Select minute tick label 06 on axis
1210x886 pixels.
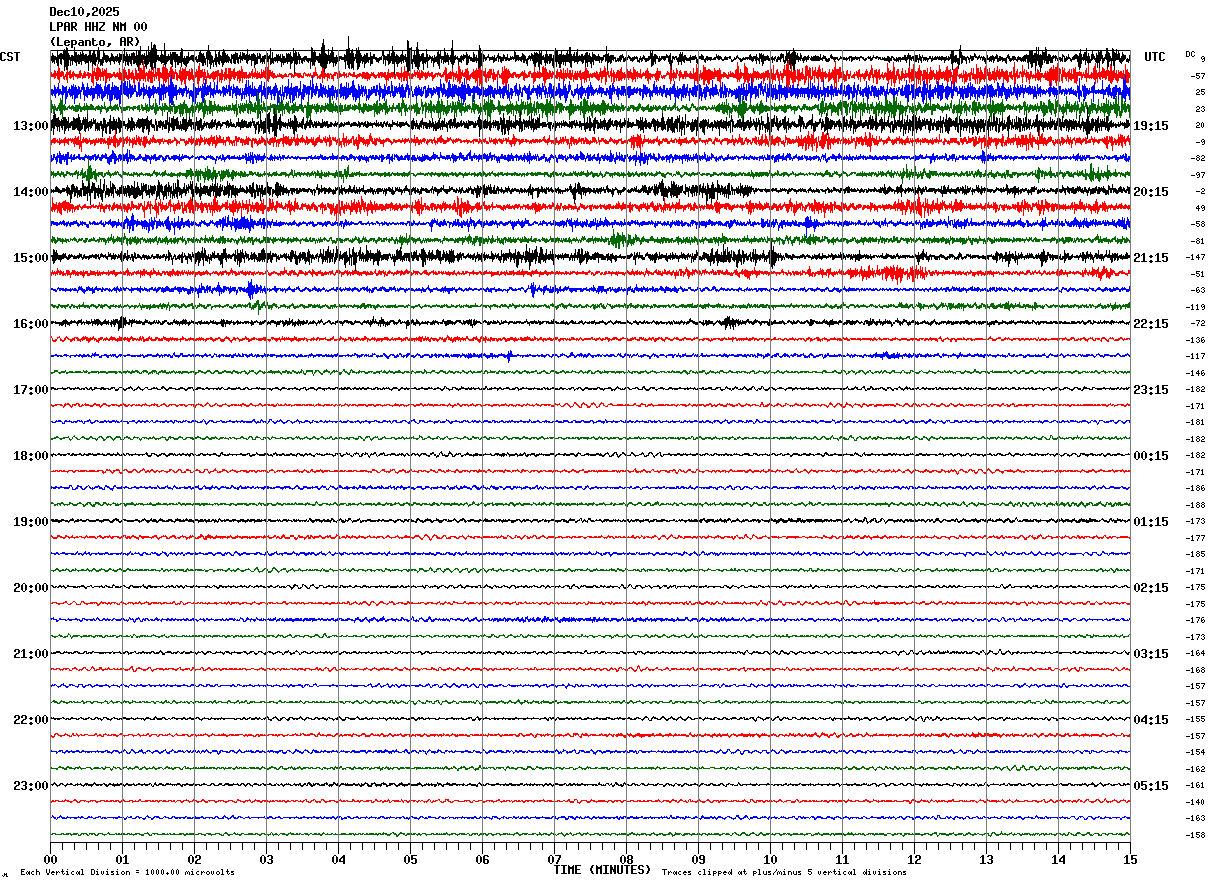[482, 859]
